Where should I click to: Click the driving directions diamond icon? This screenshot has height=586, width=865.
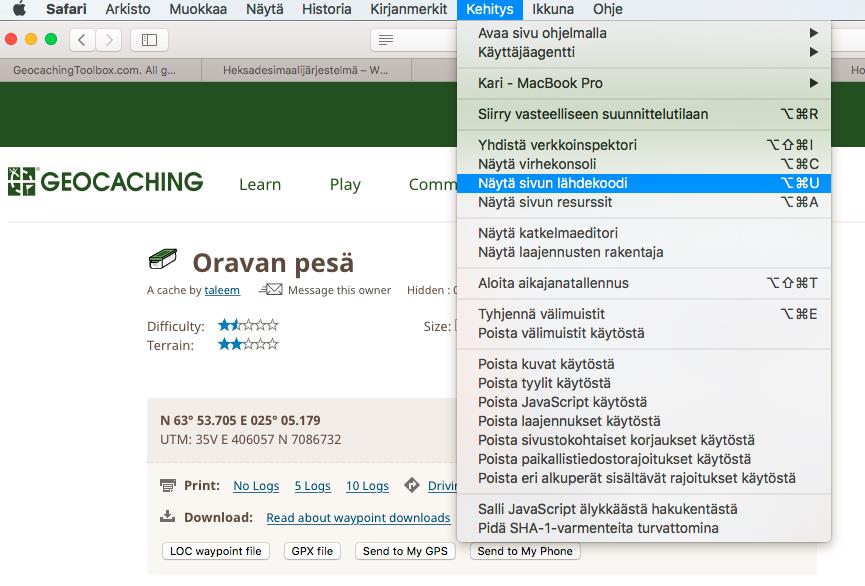pos(412,485)
